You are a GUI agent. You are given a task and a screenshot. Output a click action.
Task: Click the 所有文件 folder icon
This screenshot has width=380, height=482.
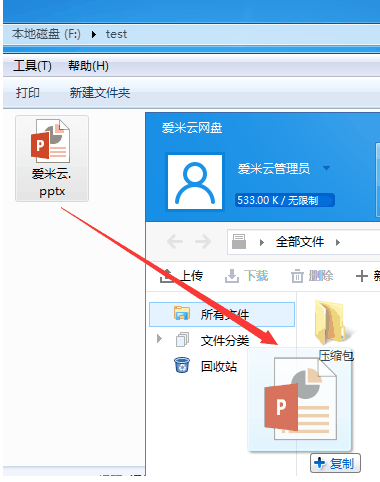(x=182, y=313)
